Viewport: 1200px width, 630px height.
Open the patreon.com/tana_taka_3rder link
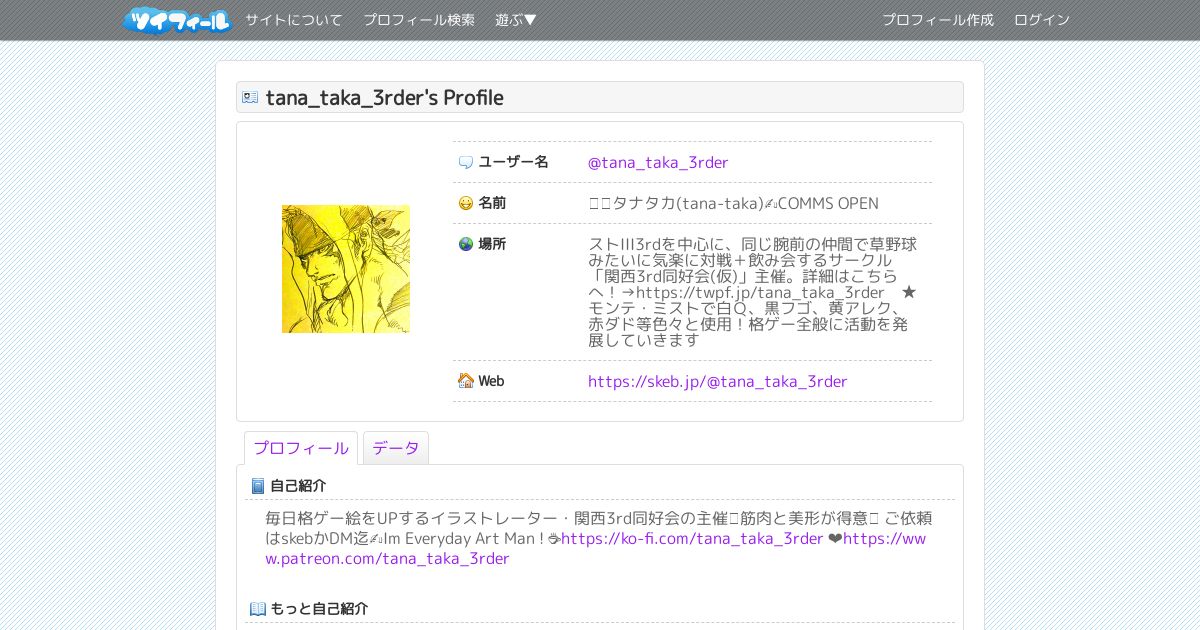(x=596, y=549)
